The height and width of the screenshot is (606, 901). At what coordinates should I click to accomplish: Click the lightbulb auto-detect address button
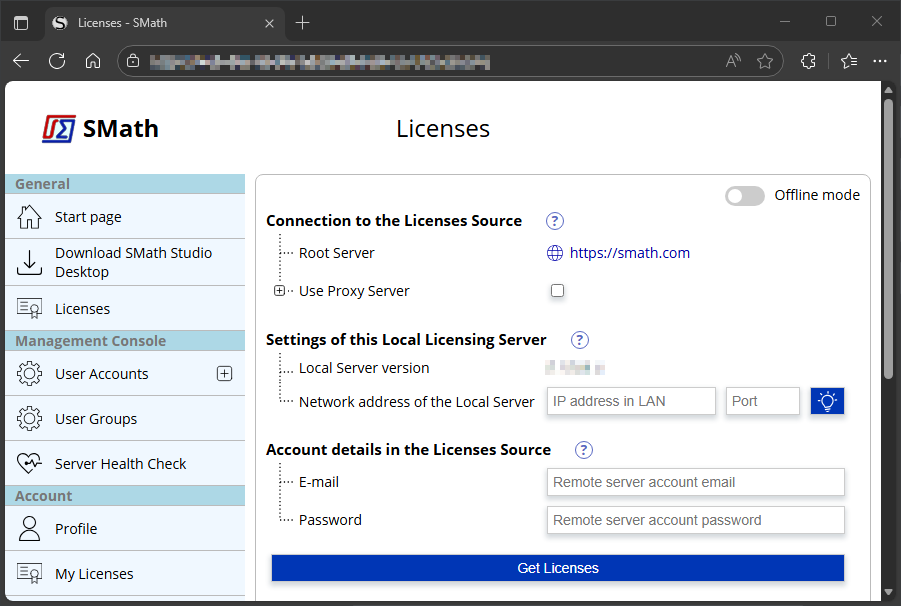pyautogui.click(x=827, y=401)
